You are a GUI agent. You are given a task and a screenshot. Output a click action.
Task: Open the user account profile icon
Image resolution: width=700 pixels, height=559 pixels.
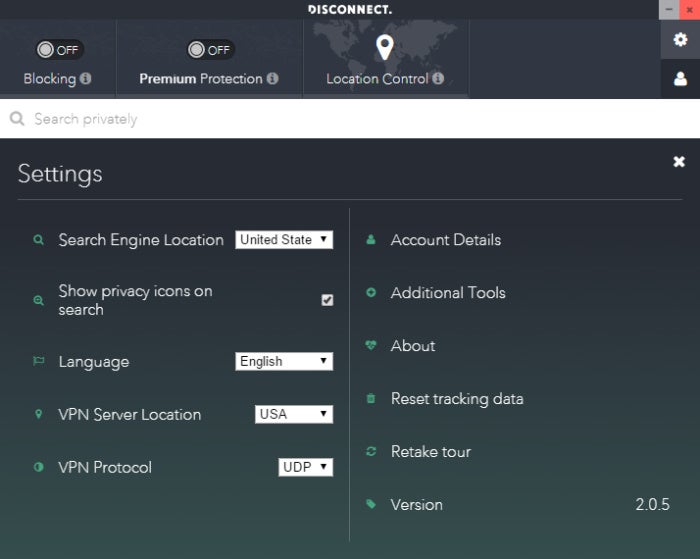(x=680, y=79)
